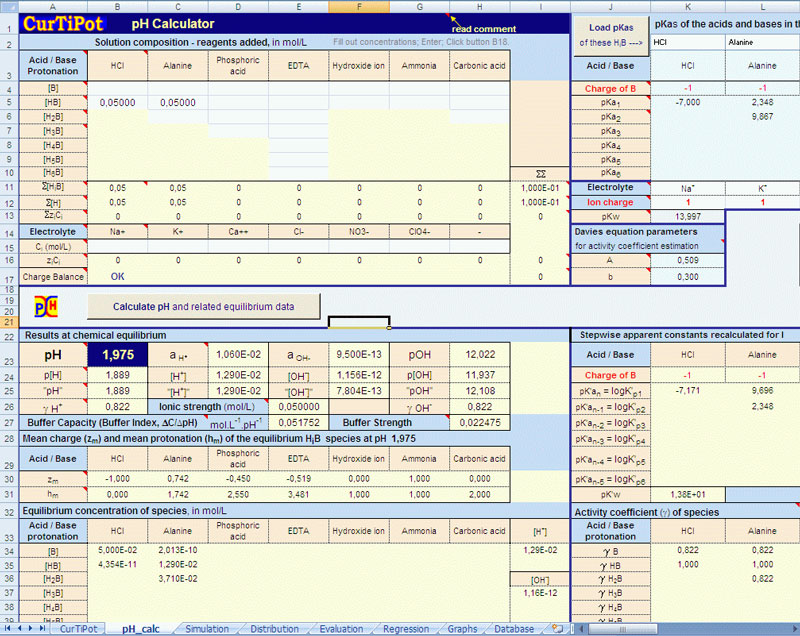The height and width of the screenshot is (636, 800).
Task: Open the Graphs sheet tab
Action: (x=461, y=629)
